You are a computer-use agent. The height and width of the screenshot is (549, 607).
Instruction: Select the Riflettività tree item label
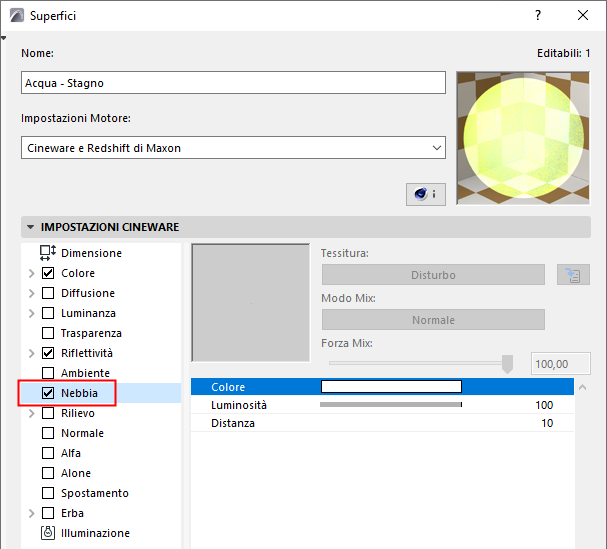(x=87, y=353)
